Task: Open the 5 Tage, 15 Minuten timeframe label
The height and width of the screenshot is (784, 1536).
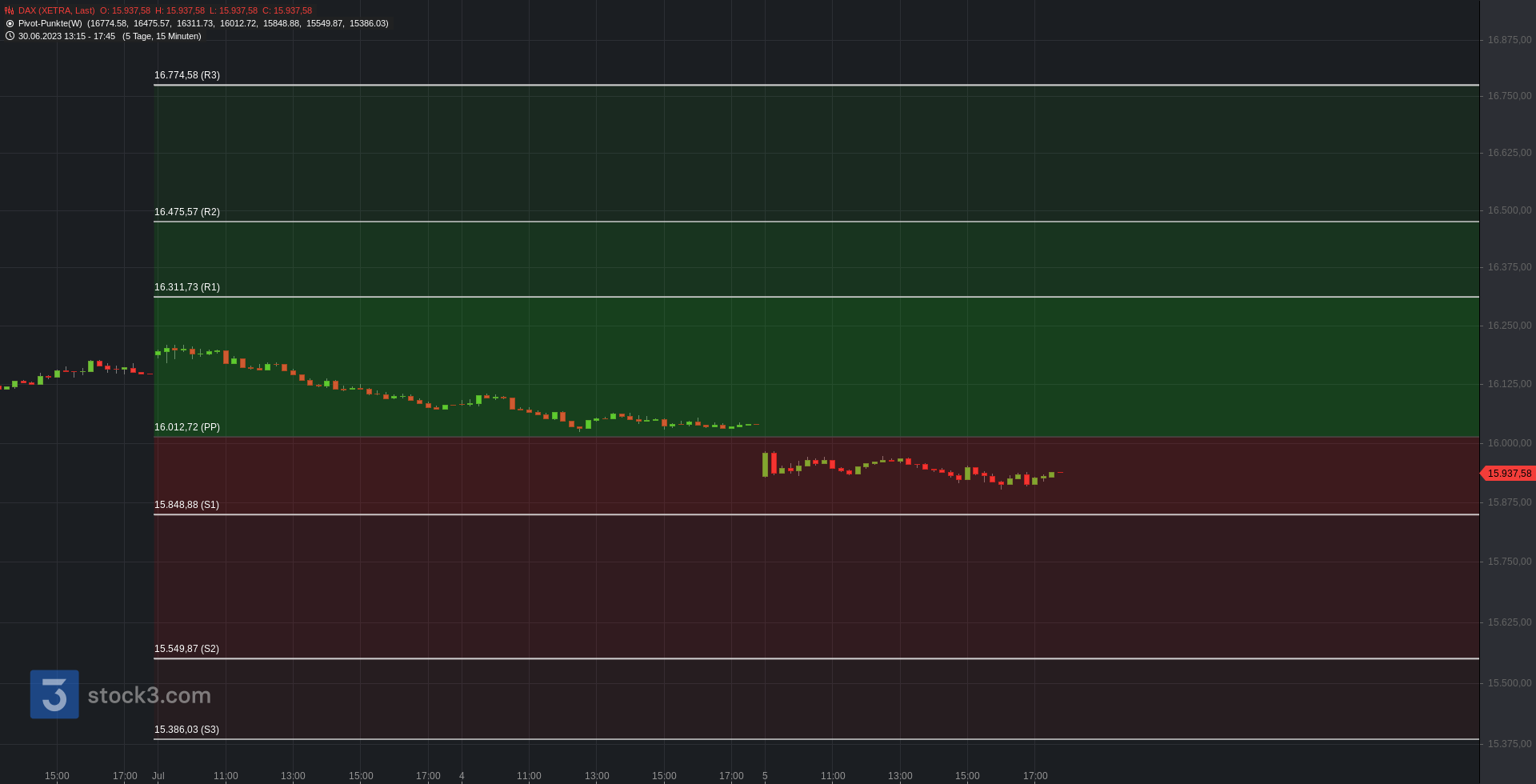Action: pyautogui.click(x=162, y=37)
